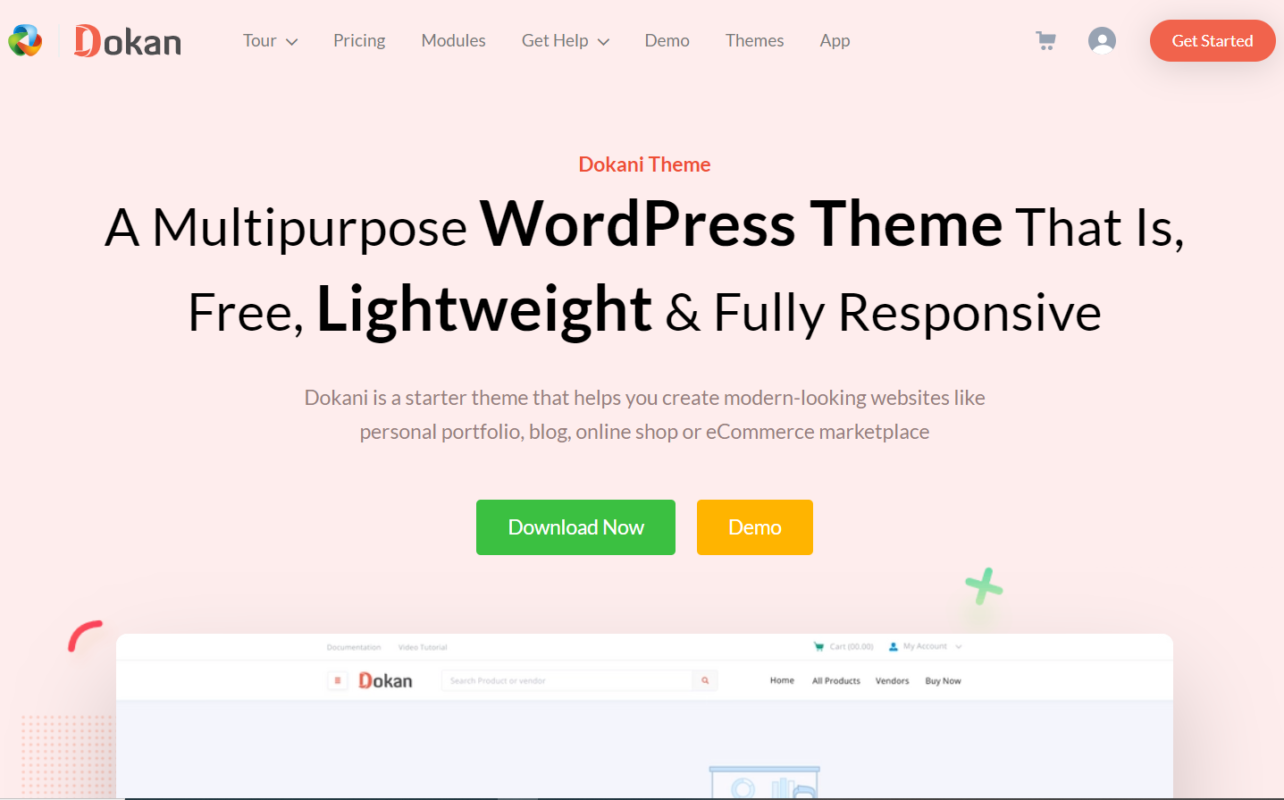
Task: Open the Modules page
Action: click(x=453, y=40)
